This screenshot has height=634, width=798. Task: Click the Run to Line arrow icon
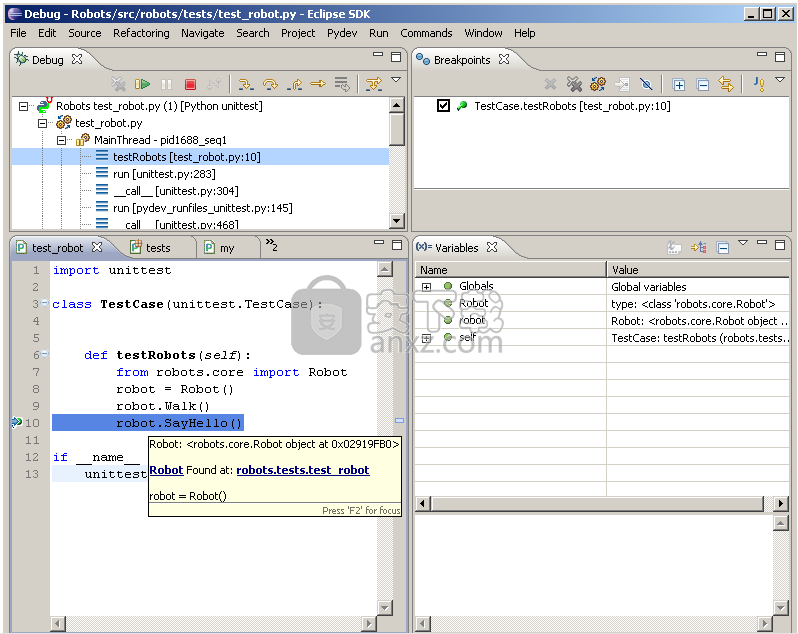(x=318, y=84)
